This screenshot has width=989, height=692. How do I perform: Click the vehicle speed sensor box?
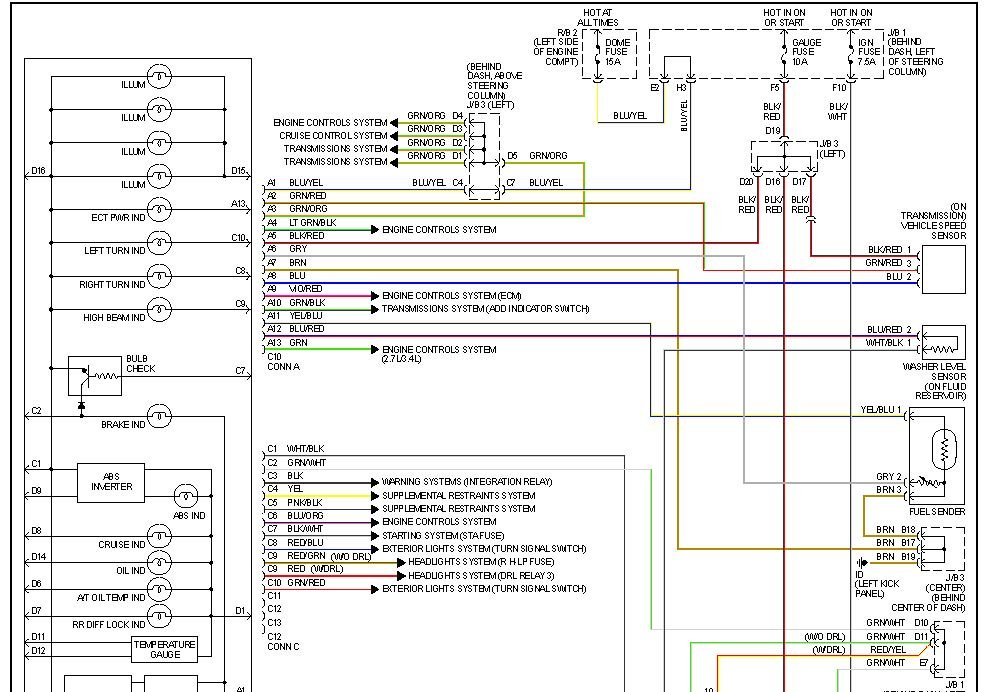pyautogui.click(x=944, y=269)
